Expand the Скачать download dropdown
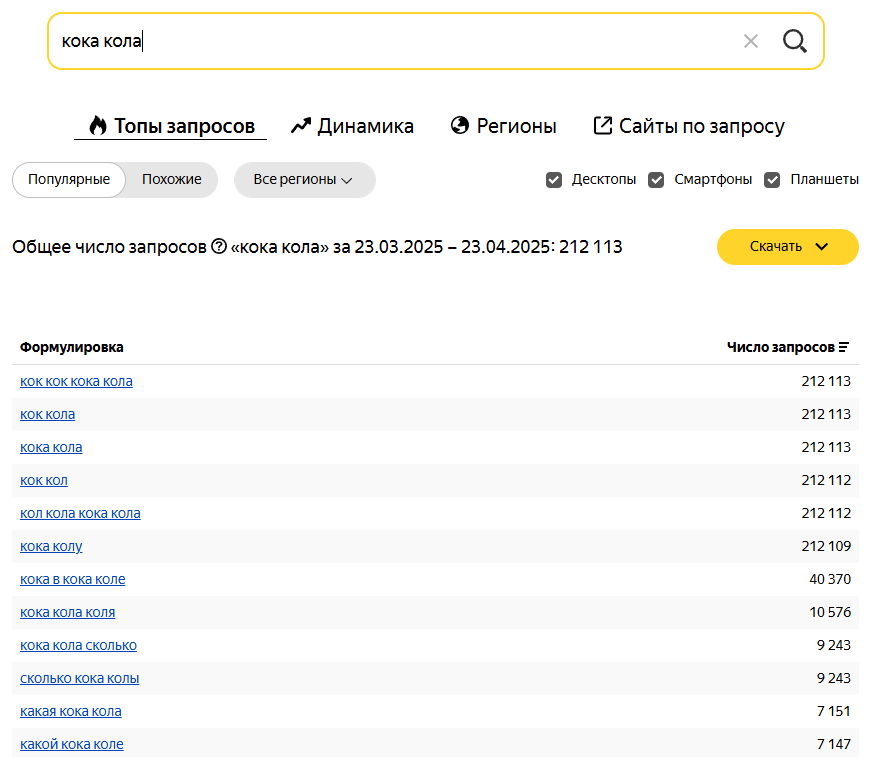873x757 pixels. [787, 247]
